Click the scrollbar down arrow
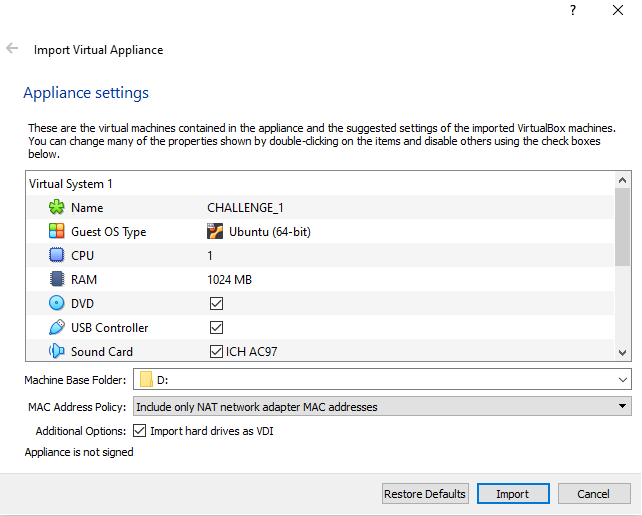Image resolution: width=642 pixels, height=516 pixels. (x=623, y=352)
